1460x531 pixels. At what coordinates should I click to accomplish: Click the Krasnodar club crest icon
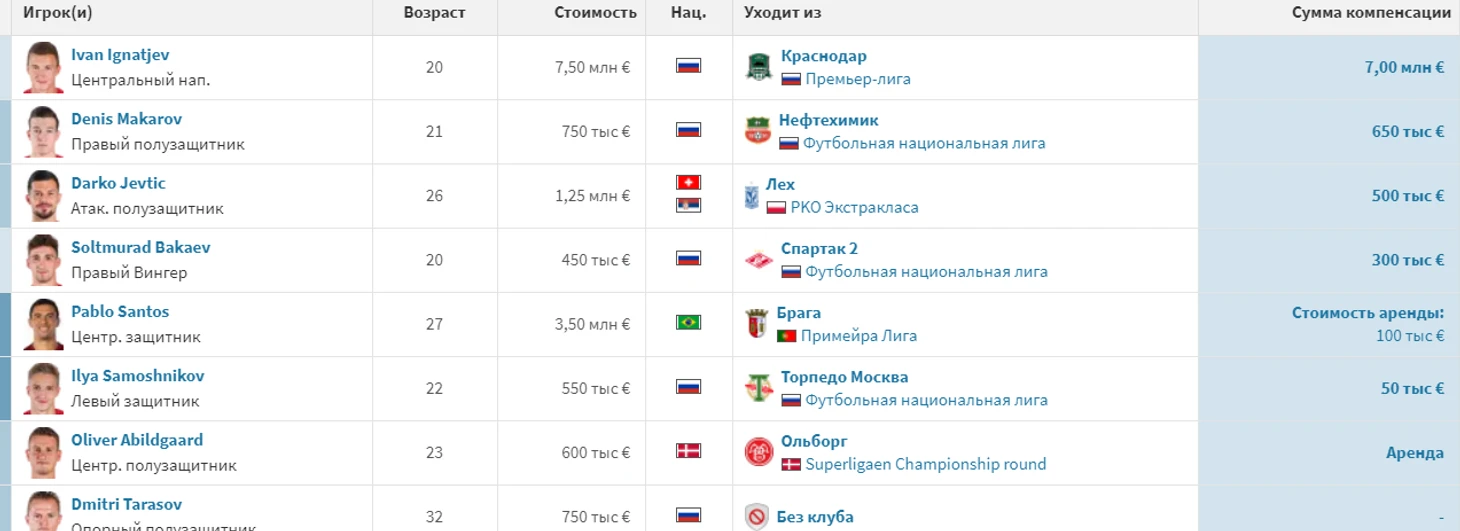coord(759,67)
